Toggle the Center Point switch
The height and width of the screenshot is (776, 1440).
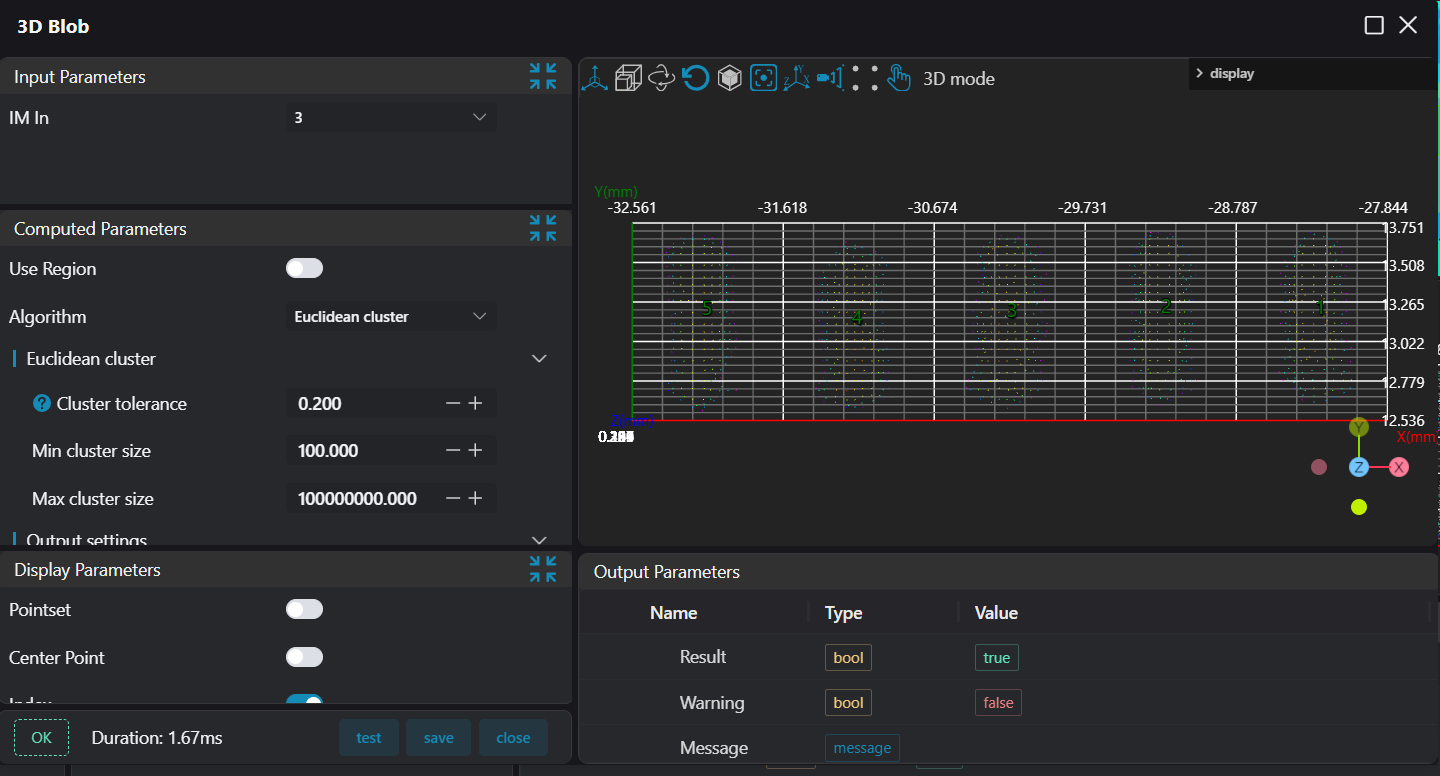tap(304, 657)
